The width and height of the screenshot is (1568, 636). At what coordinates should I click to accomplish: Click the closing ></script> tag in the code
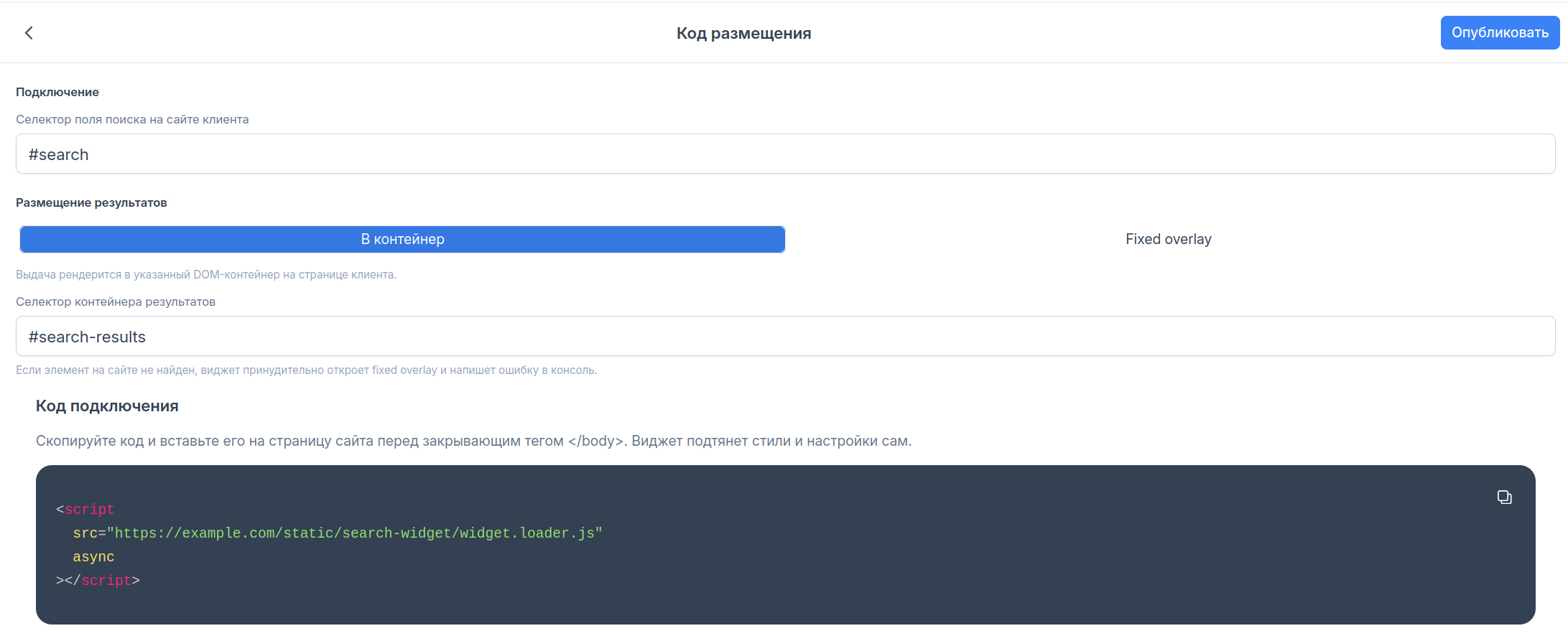click(x=98, y=580)
